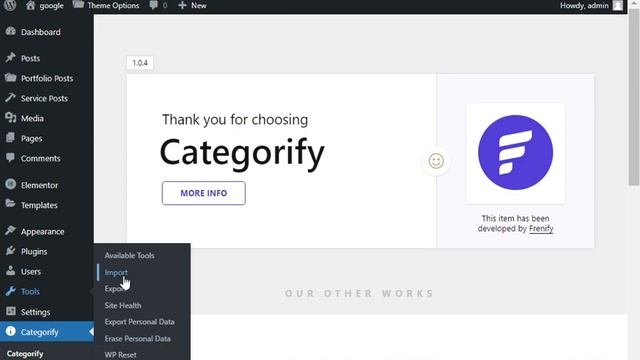The width and height of the screenshot is (640, 360).
Task: Click the MORE INFO button
Action: pyautogui.click(x=204, y=193)
